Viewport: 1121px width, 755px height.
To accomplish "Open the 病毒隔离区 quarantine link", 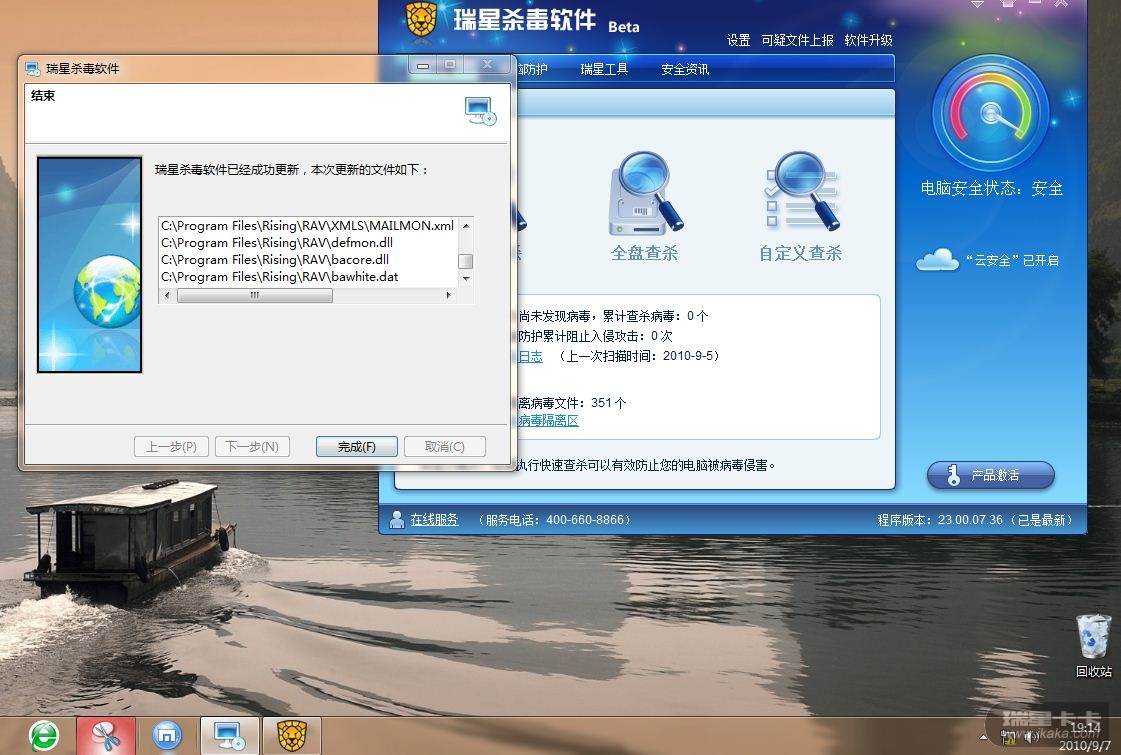I will click(x=548, y=420).
